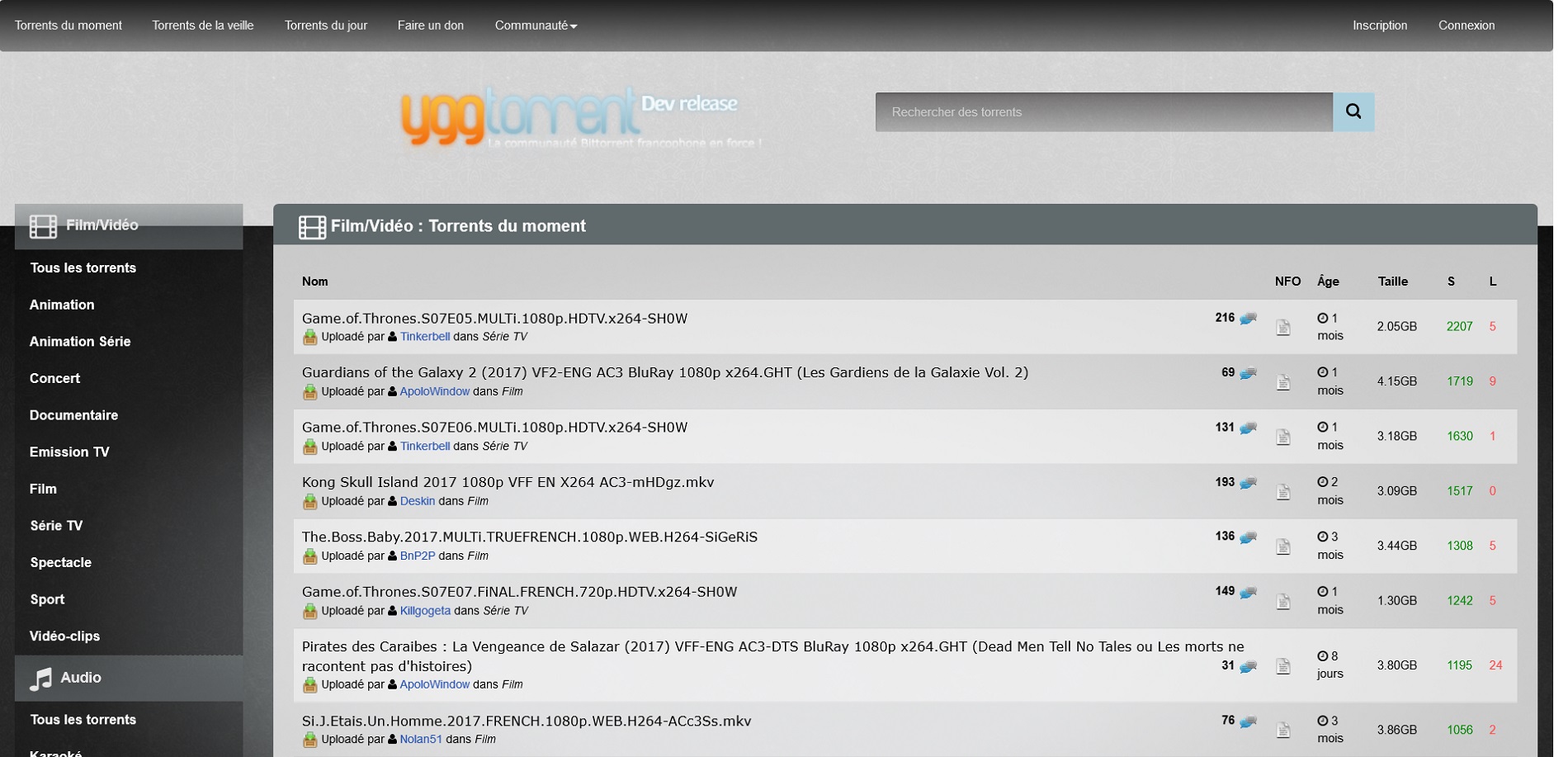
Task: Open uploader Tinkerbell on Game.of.Thrones.S07E05
Action: pyautogui.click(x=425, y=337)
